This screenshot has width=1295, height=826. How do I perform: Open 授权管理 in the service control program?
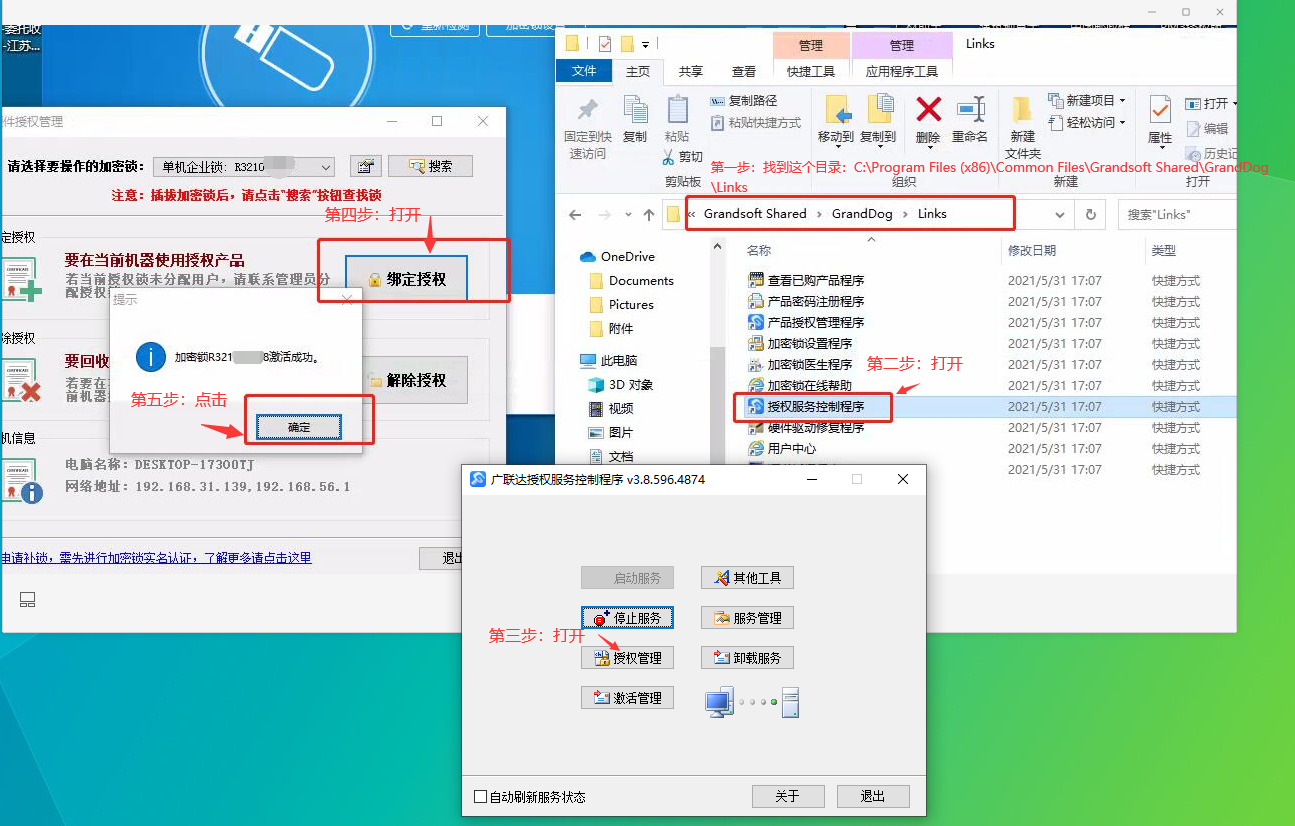[x=628, y=658]
